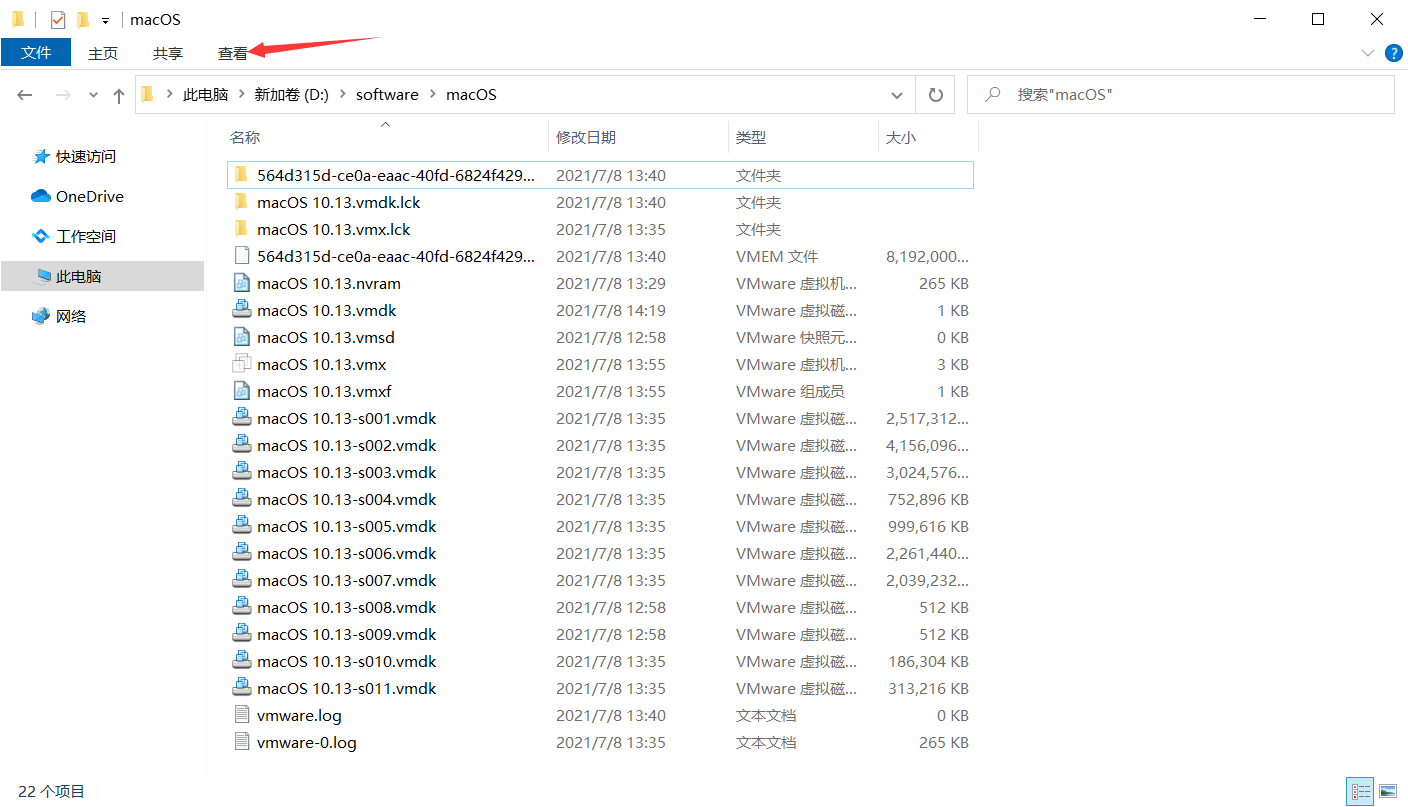Select vmware-0.log text file icon

coord(241,742)
